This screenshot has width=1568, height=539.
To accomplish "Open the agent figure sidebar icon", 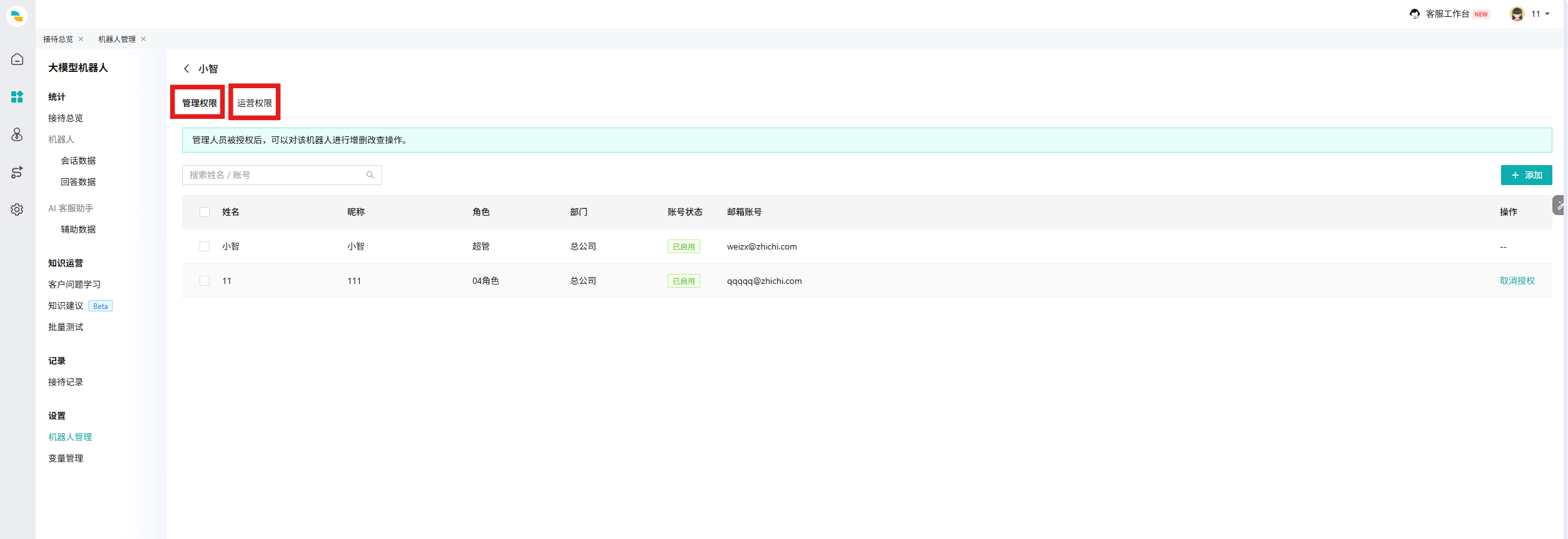I will click(18, 134).
